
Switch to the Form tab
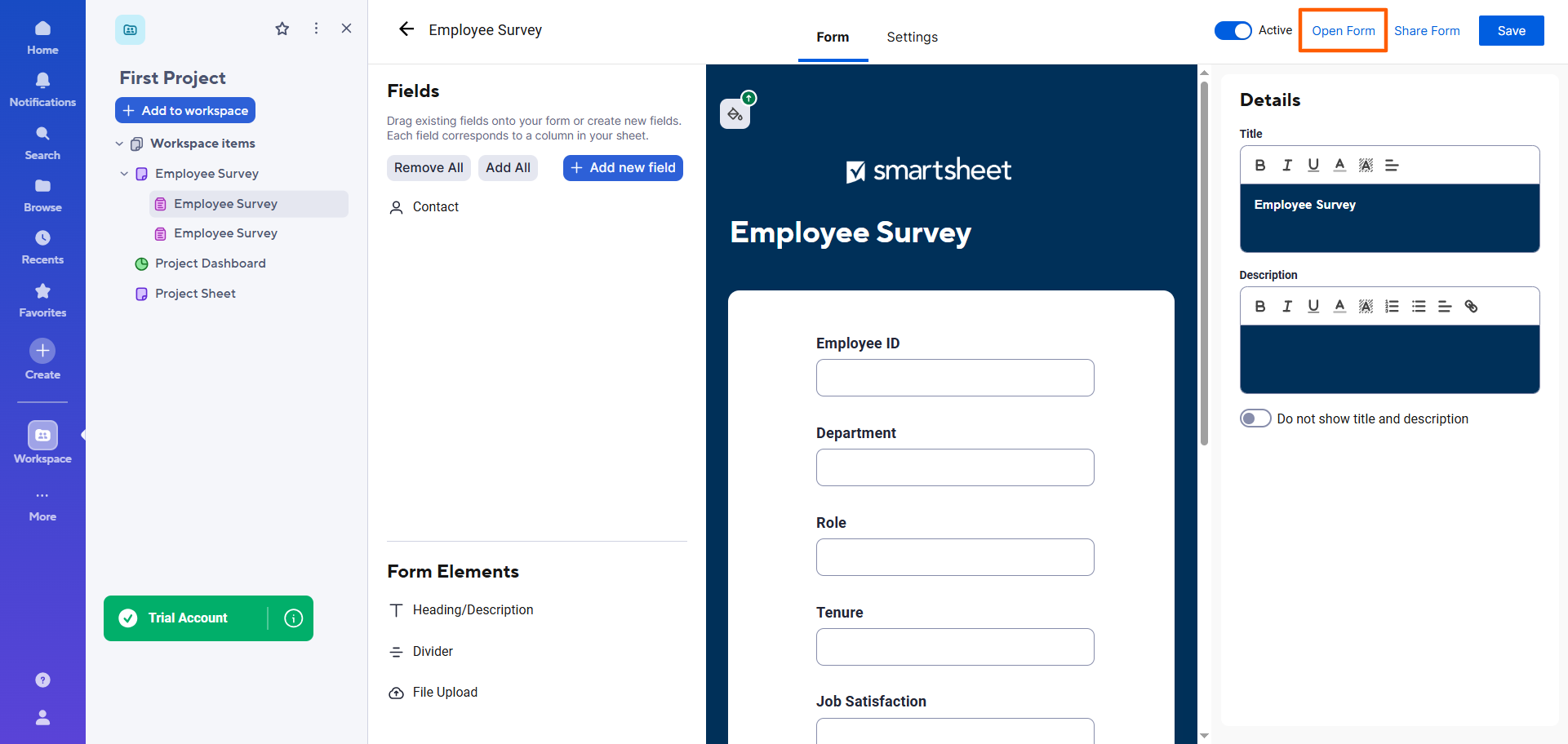(833, 38)
